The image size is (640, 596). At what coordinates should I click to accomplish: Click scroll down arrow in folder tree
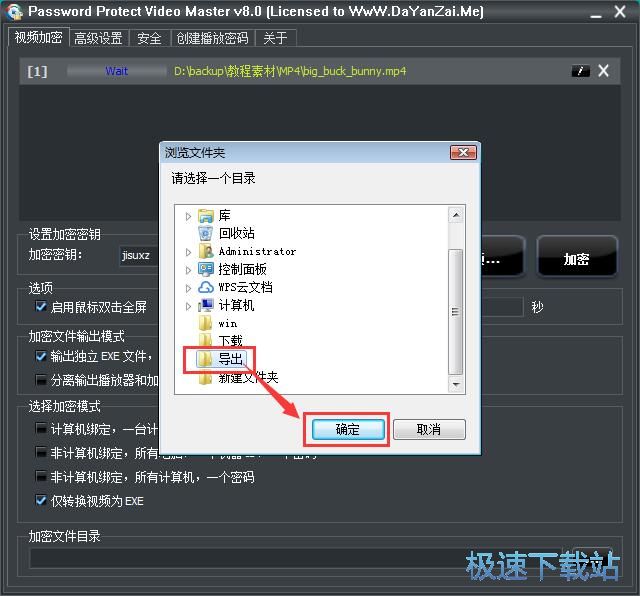(456, 384)
